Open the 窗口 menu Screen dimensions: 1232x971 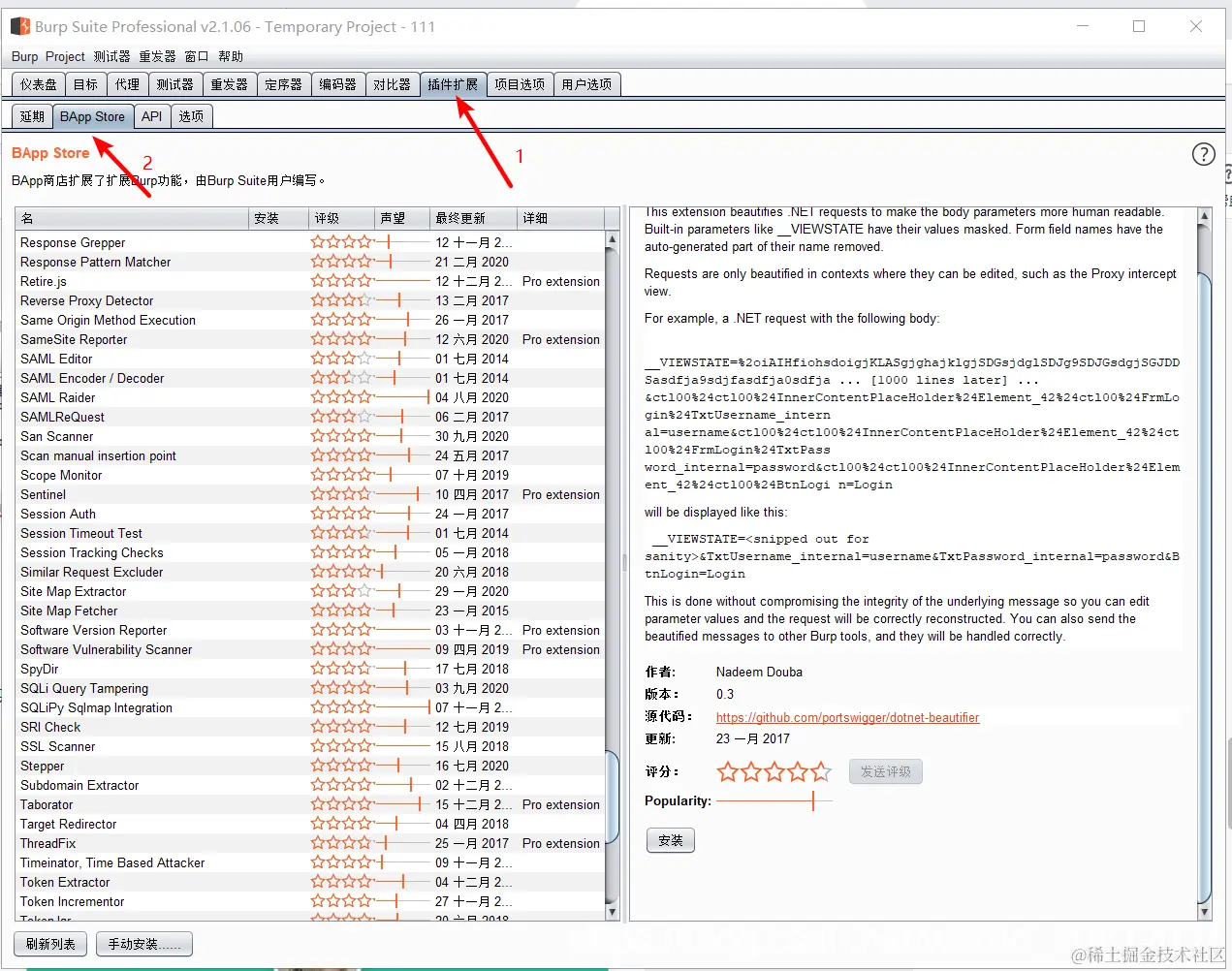[197, 56]
